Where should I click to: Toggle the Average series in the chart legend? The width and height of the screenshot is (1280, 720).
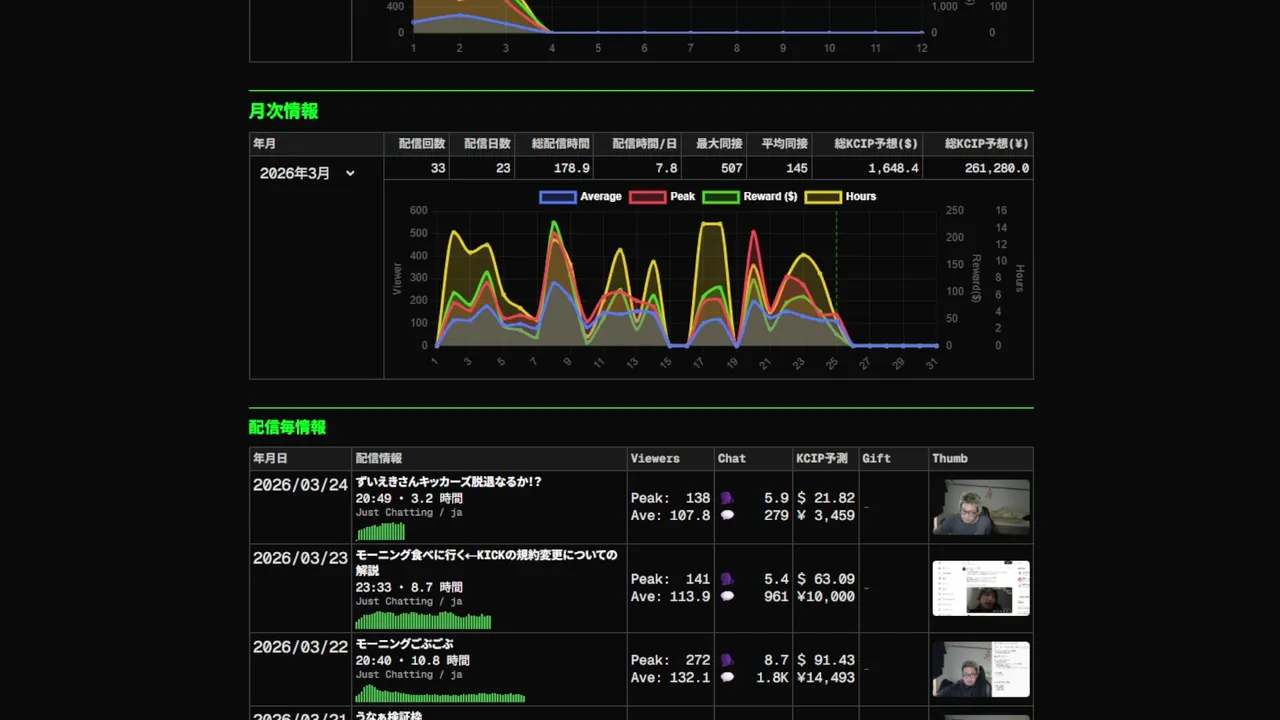tap(581, 197)
